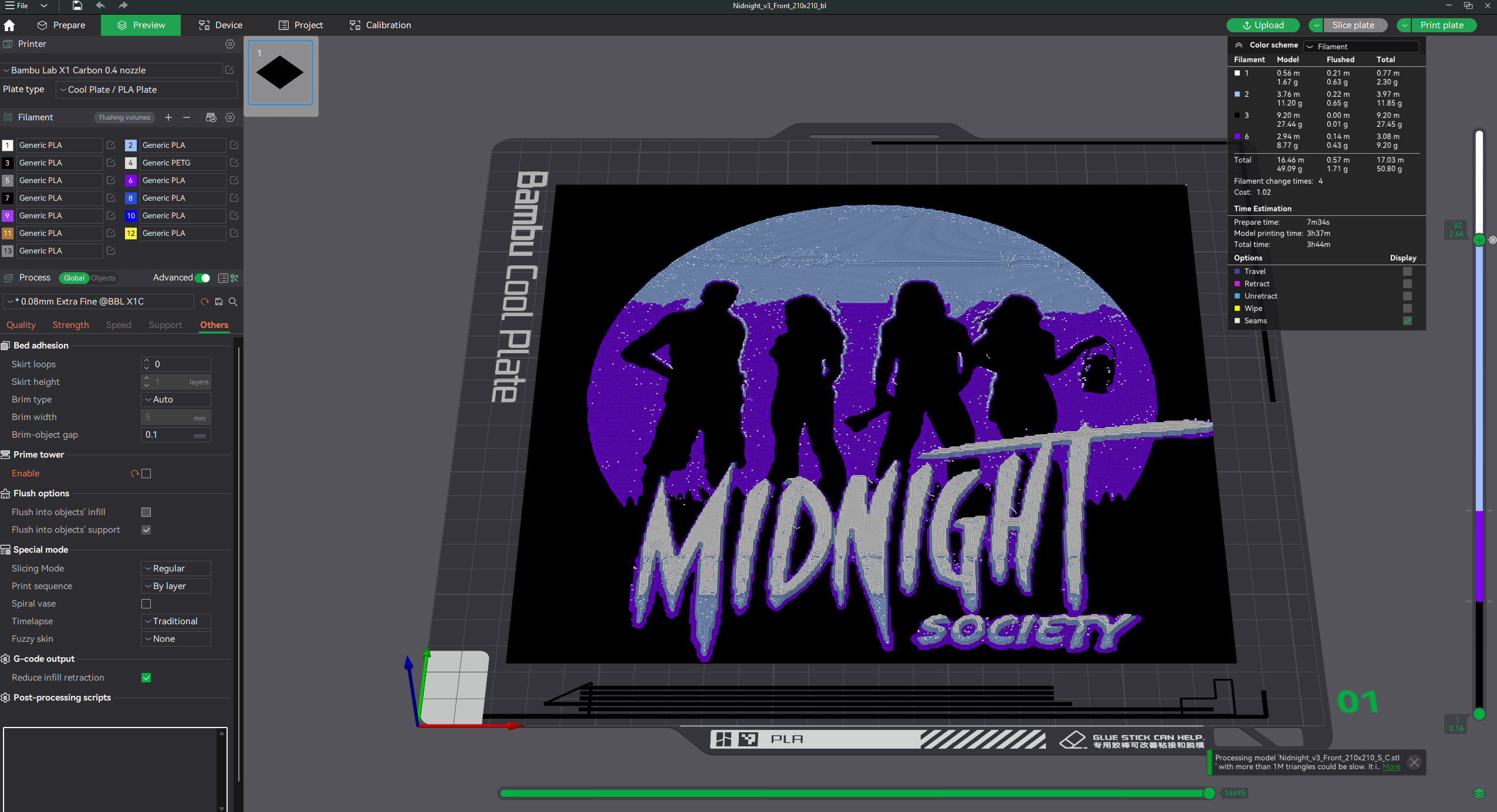Remove a filament with the minus icon
The width and height of the screenshot is (1497, 812).
pyautogui.click(x=187, y=117)
